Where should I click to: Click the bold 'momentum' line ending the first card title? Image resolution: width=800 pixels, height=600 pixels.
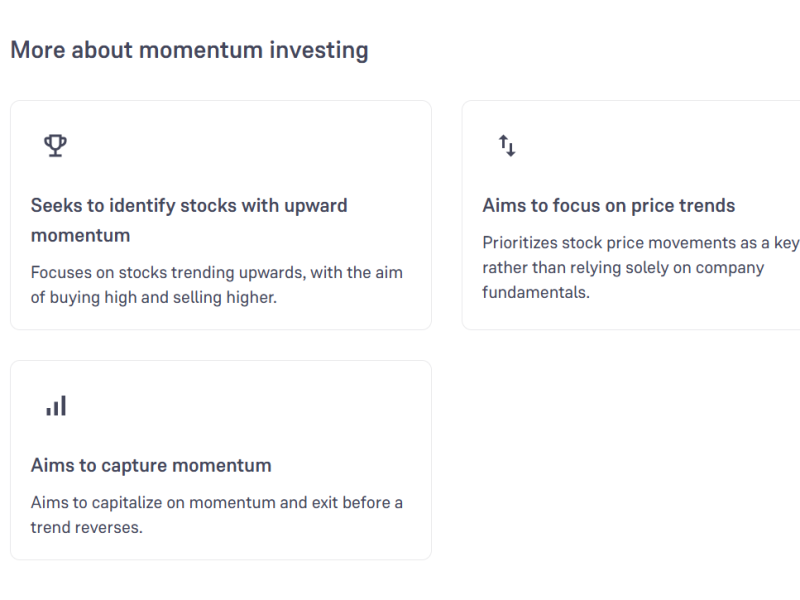pyautogui.click(x=80, y=236)
